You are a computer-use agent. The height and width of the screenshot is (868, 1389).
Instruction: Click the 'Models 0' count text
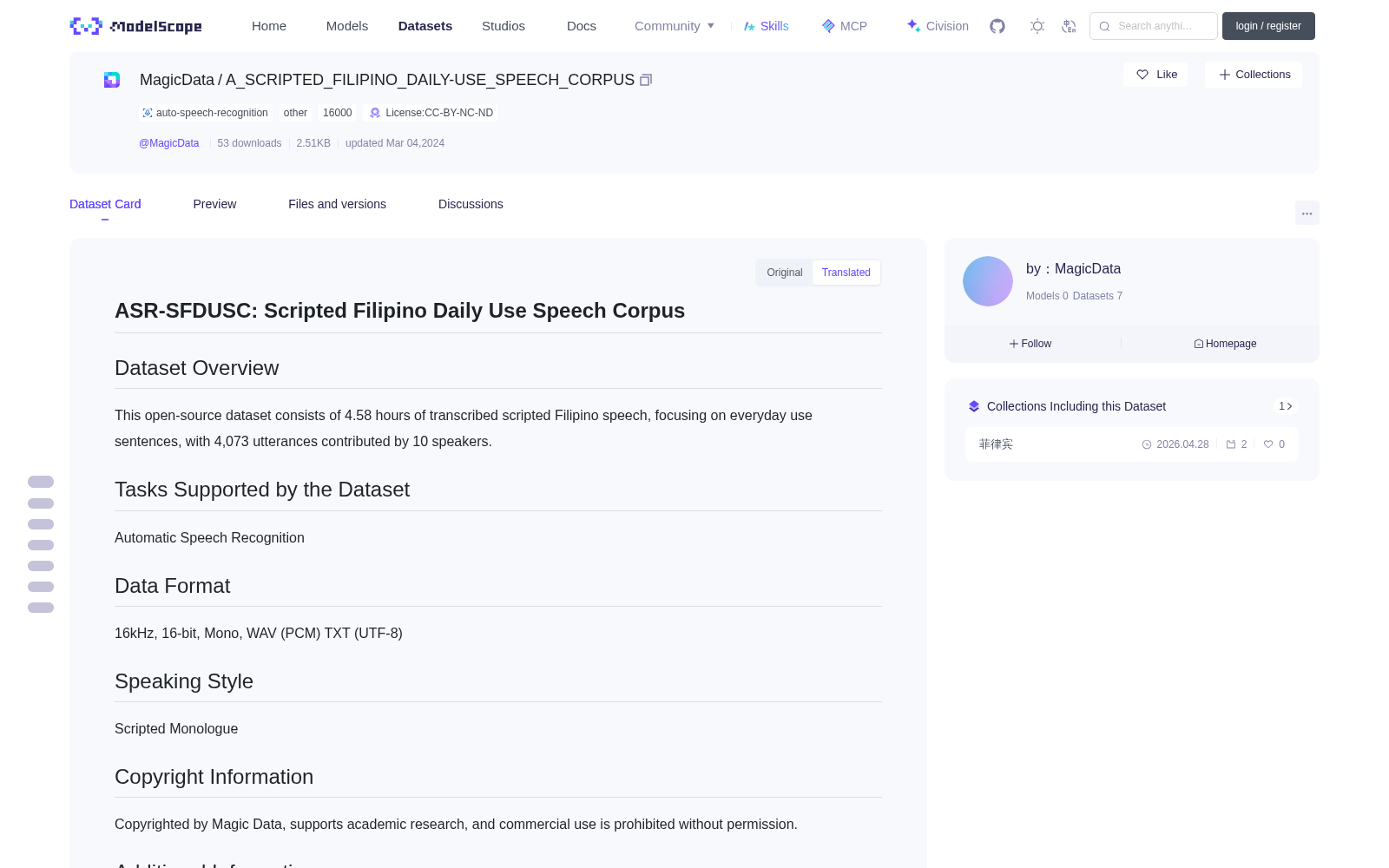1047,296
